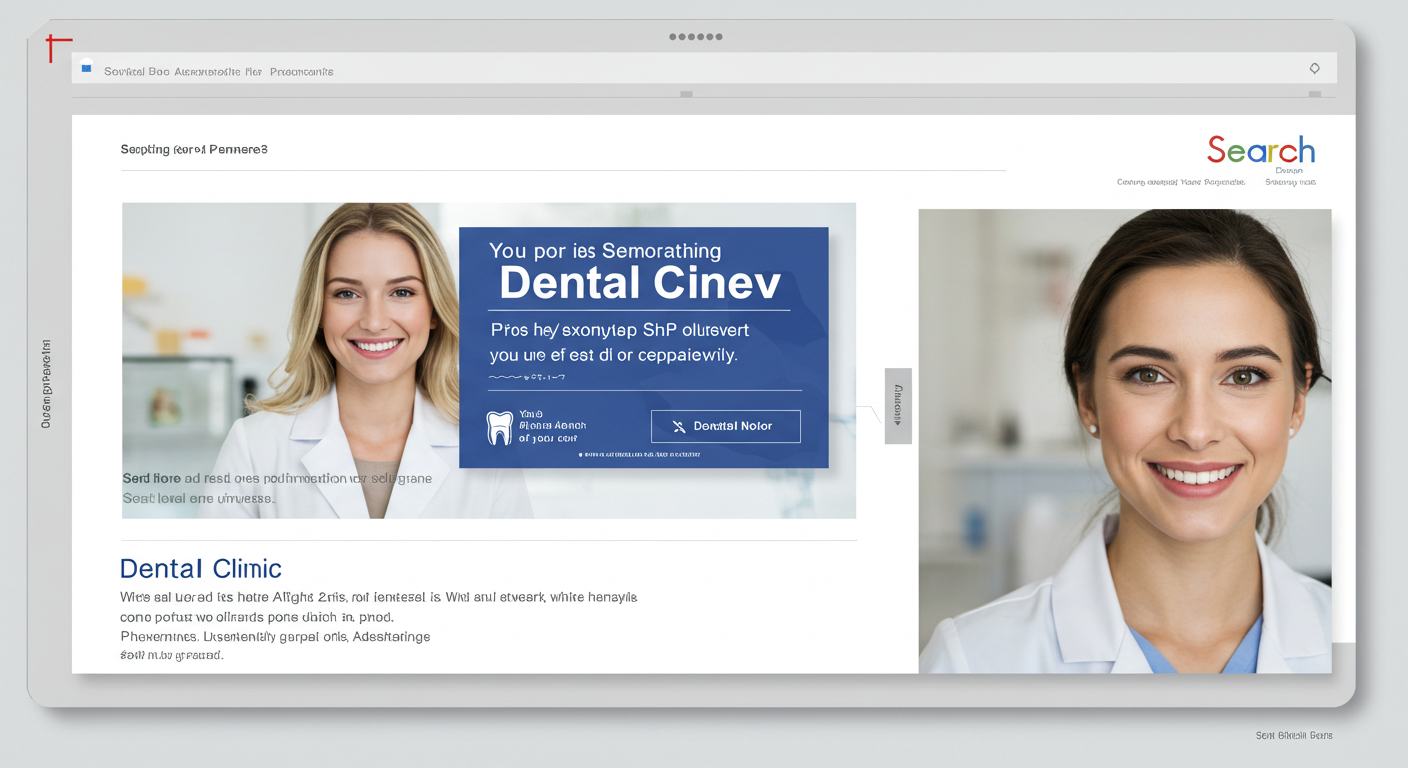Open the multicolored Search logo
The height and width of the screenshot is (768, 1408).
click(x=1260, y=151)
